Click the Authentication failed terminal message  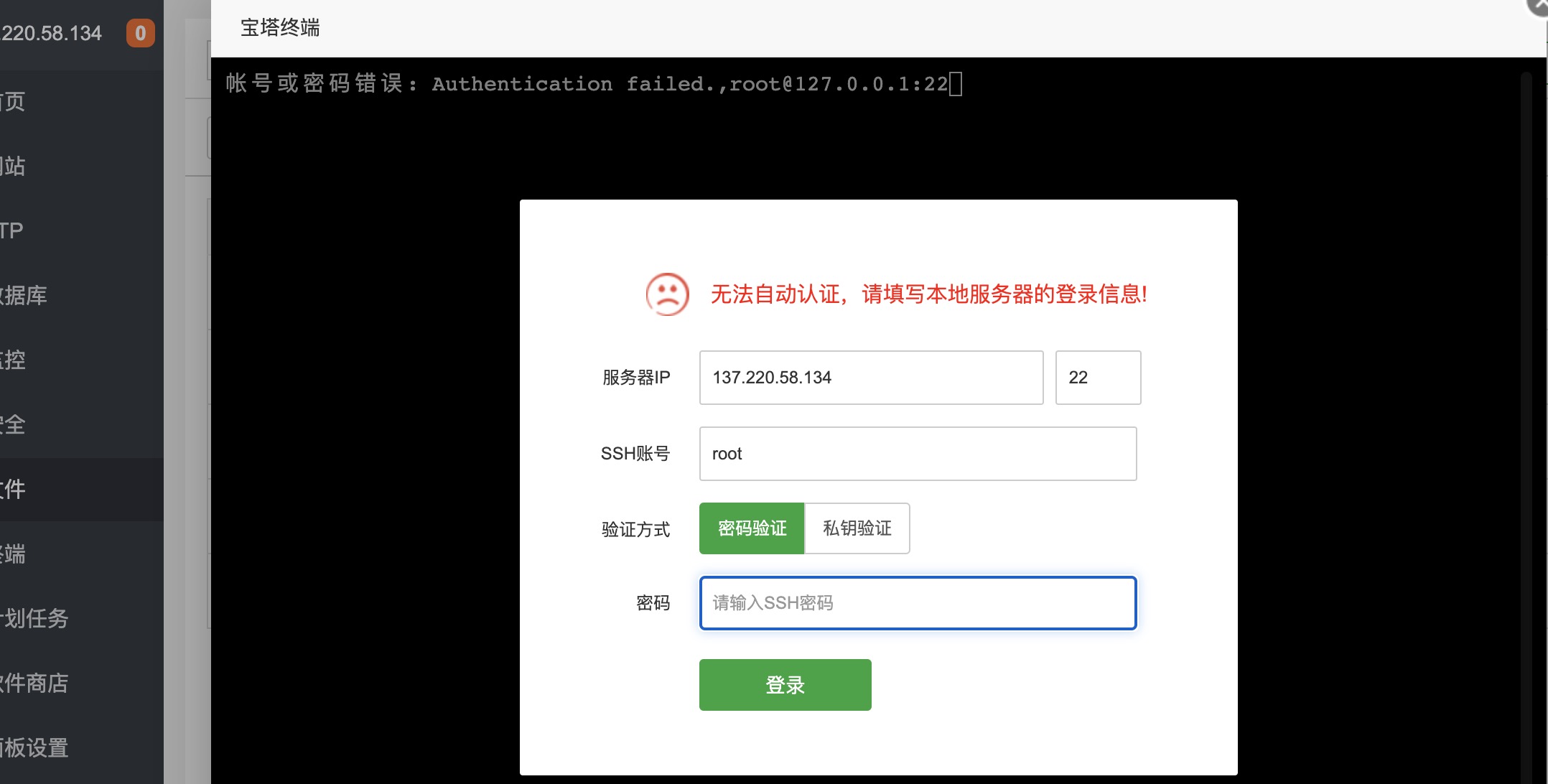pos(587,84)
